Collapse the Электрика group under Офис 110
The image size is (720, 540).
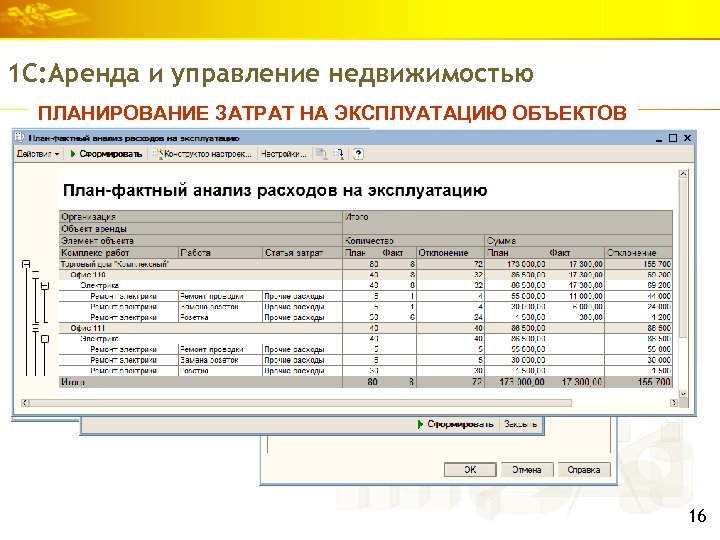point(45,286)
